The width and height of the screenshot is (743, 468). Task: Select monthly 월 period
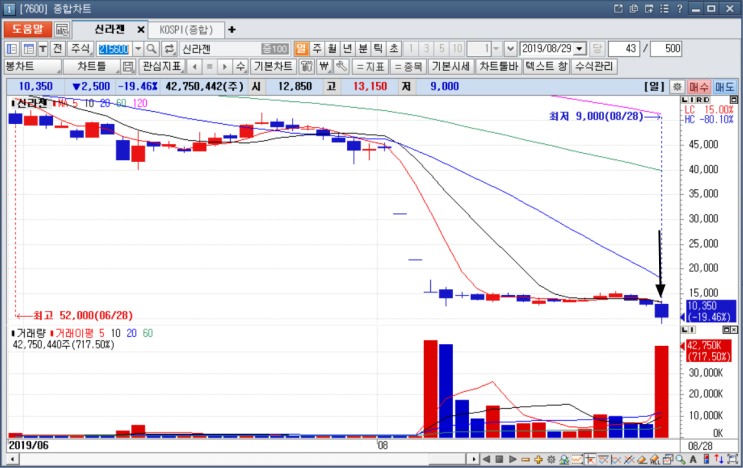tap(332, 49)
